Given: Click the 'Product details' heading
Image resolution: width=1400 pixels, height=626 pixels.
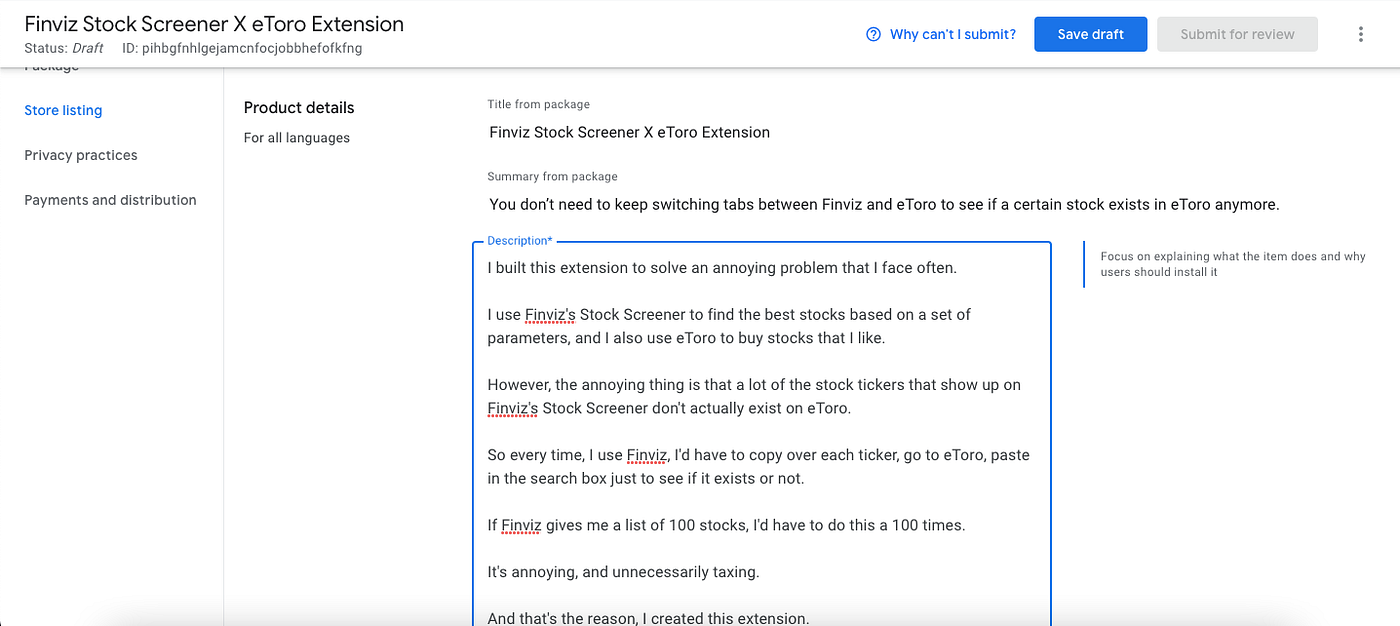Looking at the screenshot, I should (x=299, y=108).
